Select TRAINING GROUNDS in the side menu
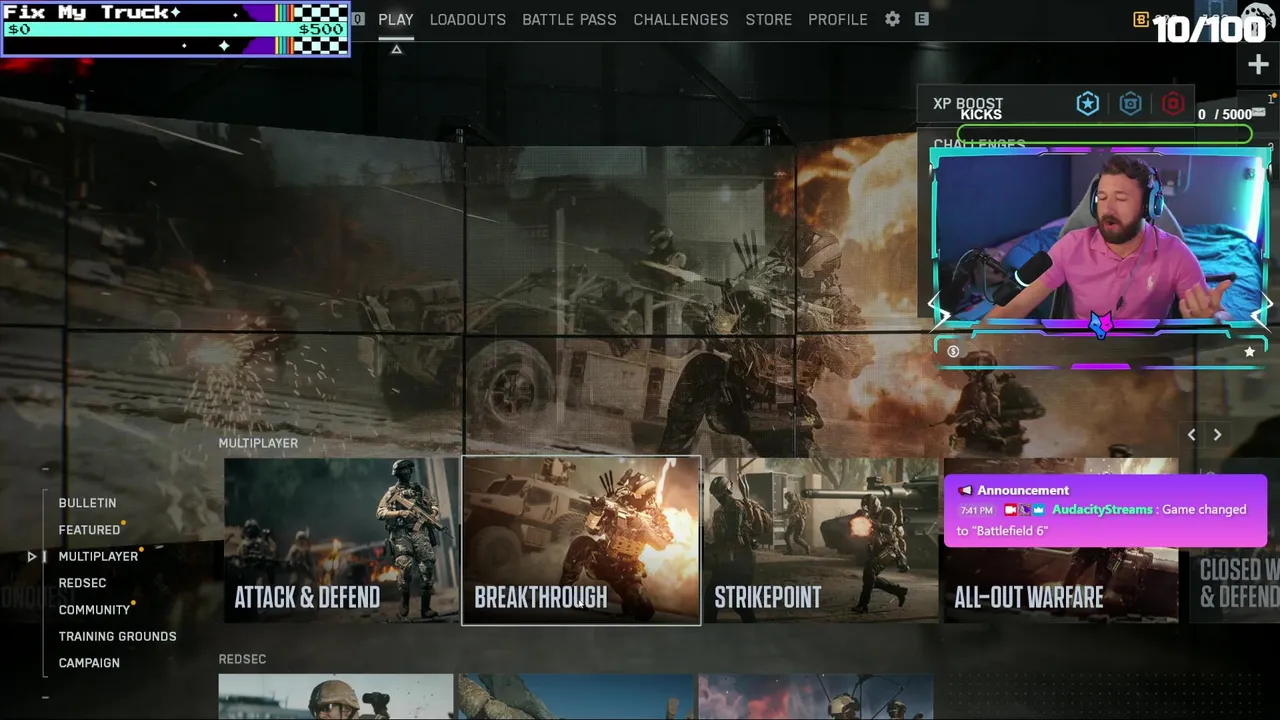1280x720 pixels. [x=117, y=636]
